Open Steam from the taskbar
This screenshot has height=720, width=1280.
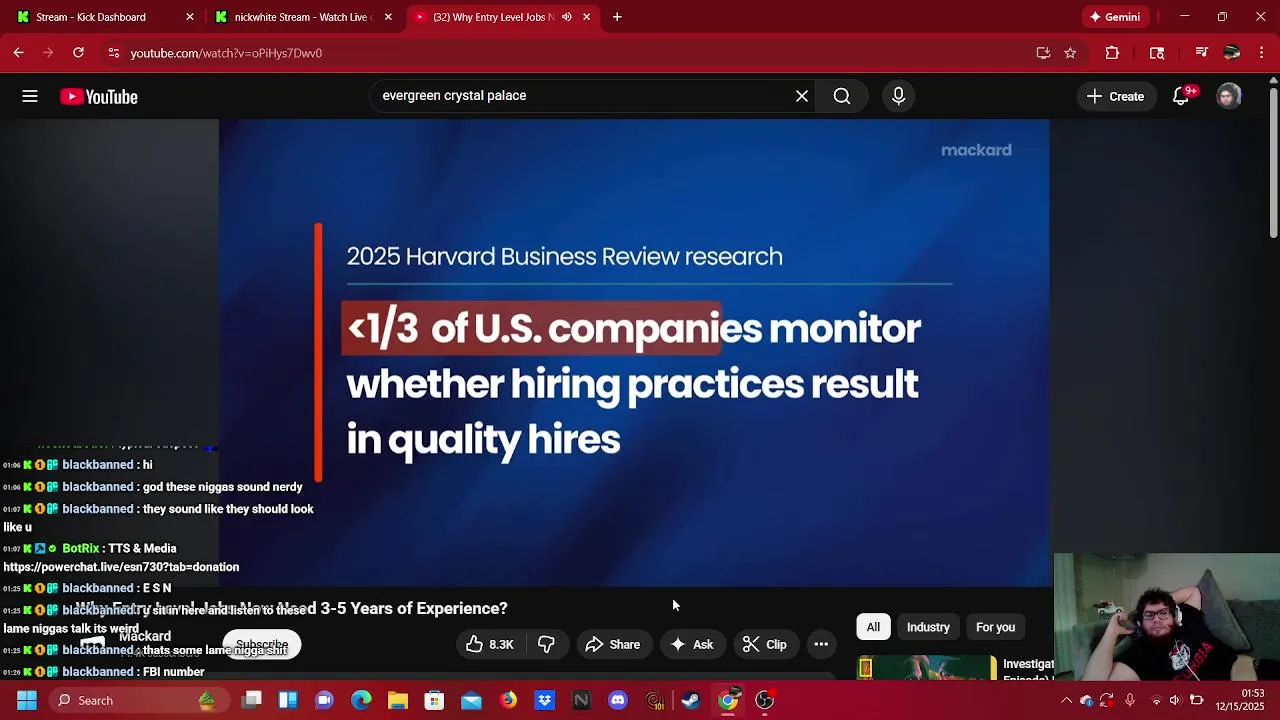pyautogui.click(x=691, y=700)
